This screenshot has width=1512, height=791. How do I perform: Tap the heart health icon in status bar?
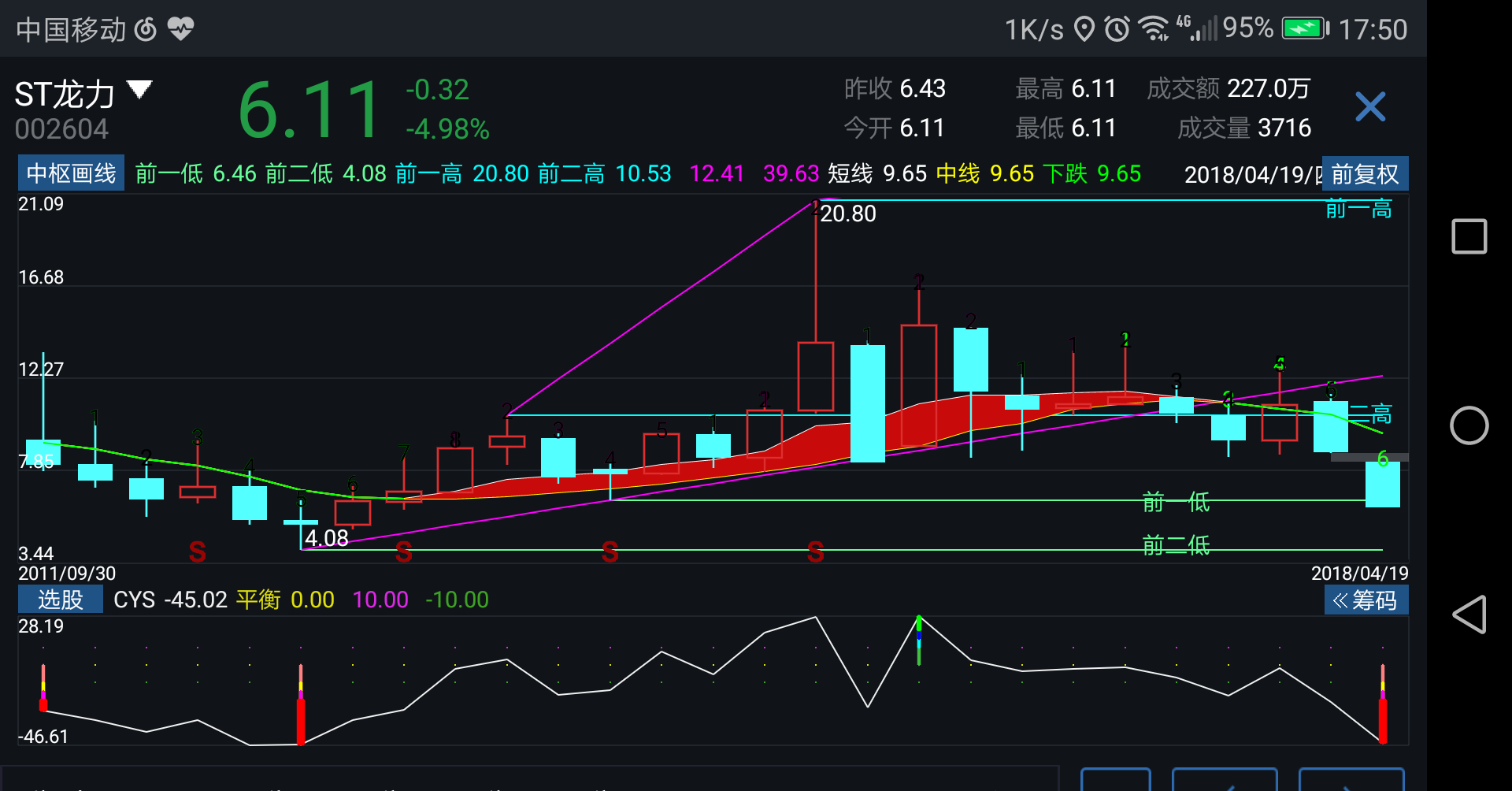click(180, 29)
